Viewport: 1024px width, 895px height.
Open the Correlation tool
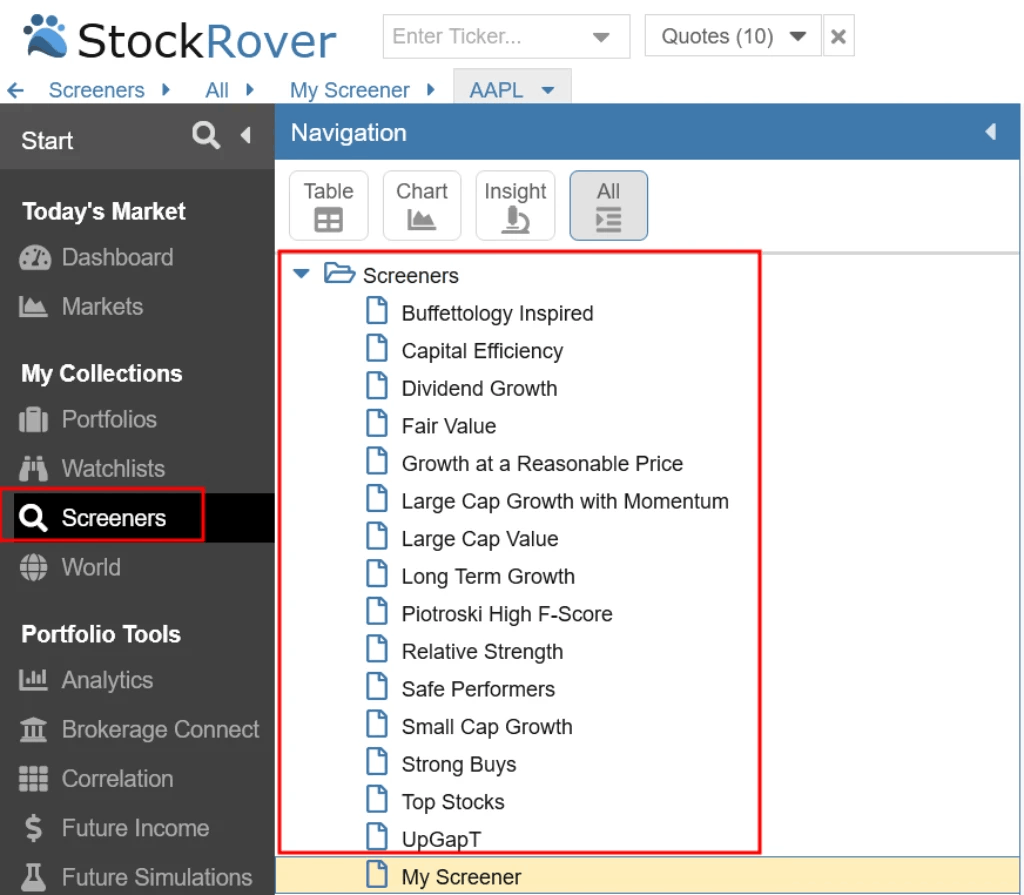(117, 778)
